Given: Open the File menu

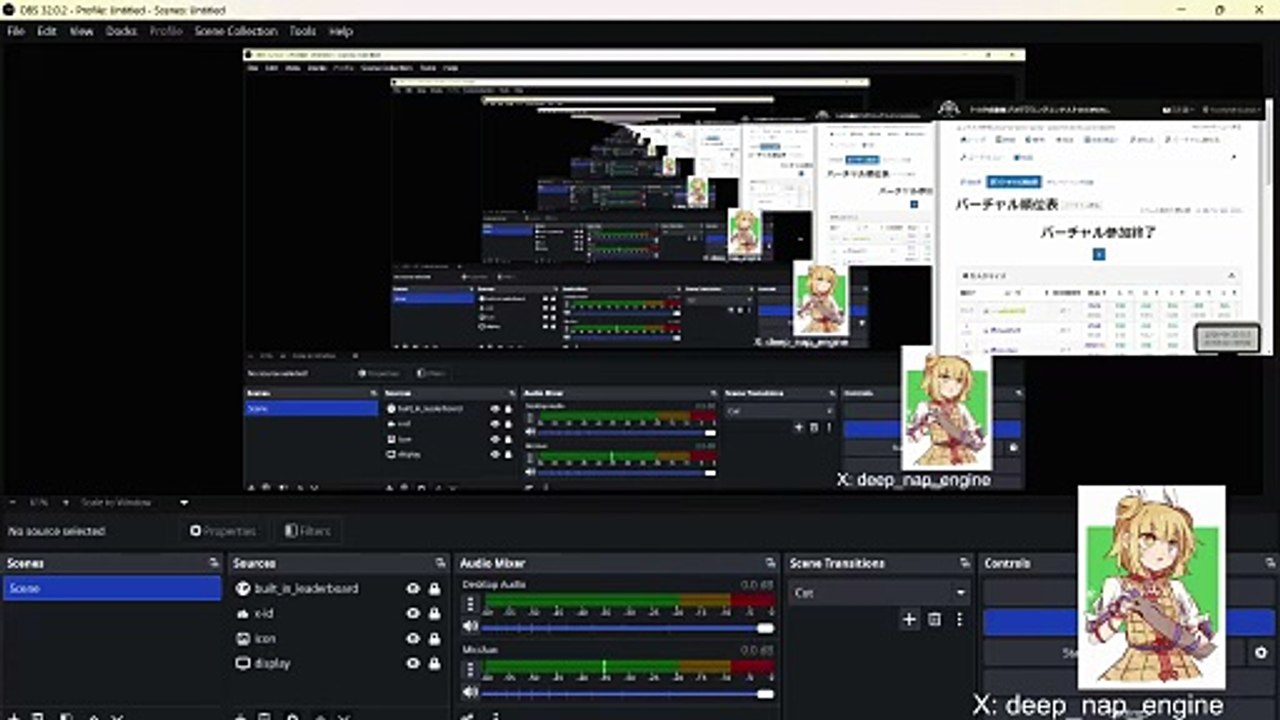Looking at the screenshot, I should point(16,31).
